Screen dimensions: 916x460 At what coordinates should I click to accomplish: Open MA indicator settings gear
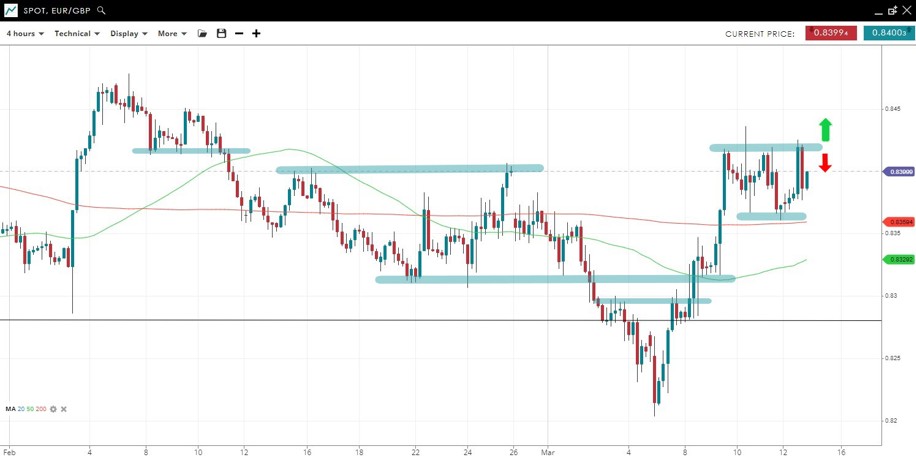tap(53, 409)
